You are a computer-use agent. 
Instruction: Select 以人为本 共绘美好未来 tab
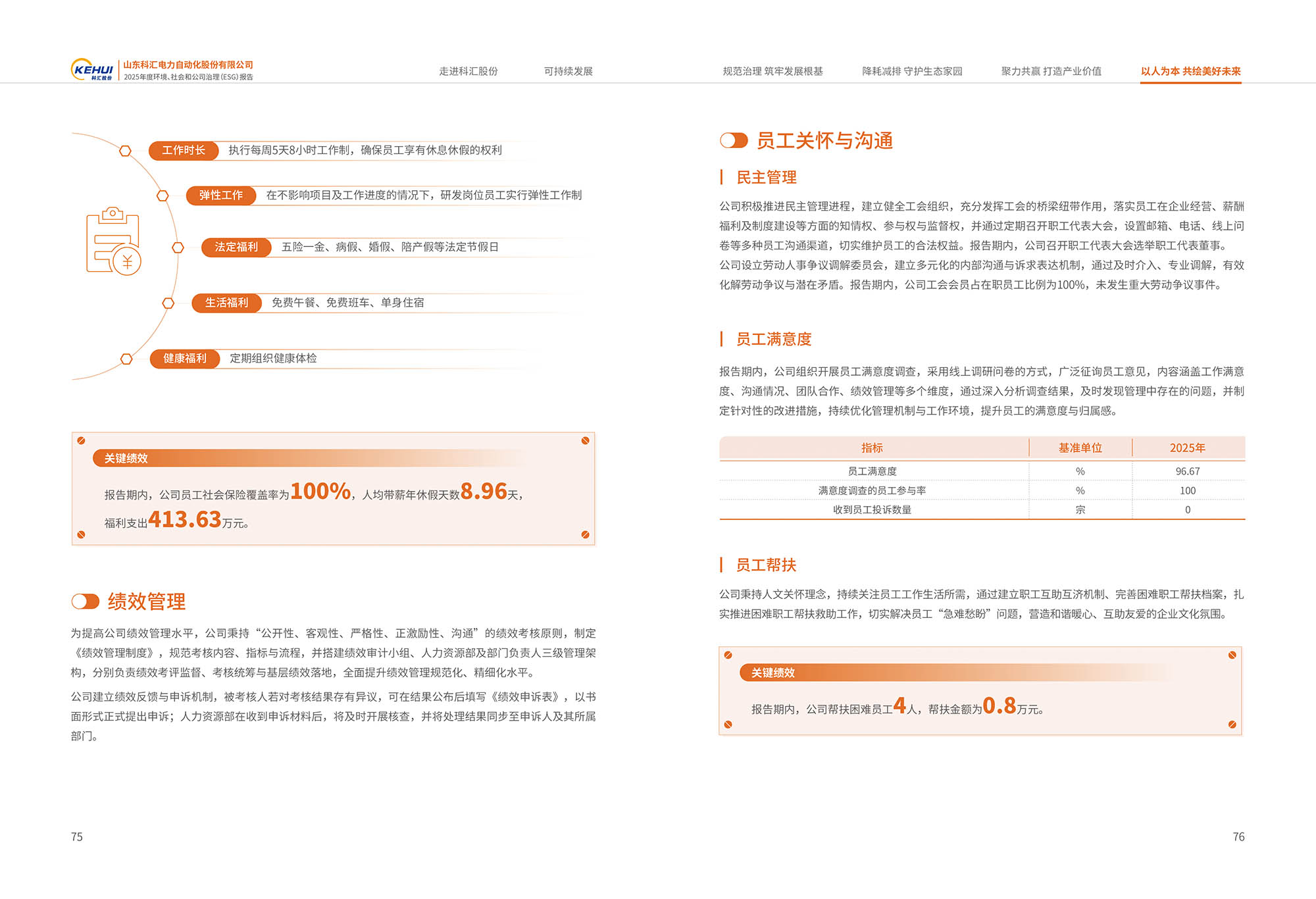1190,71
